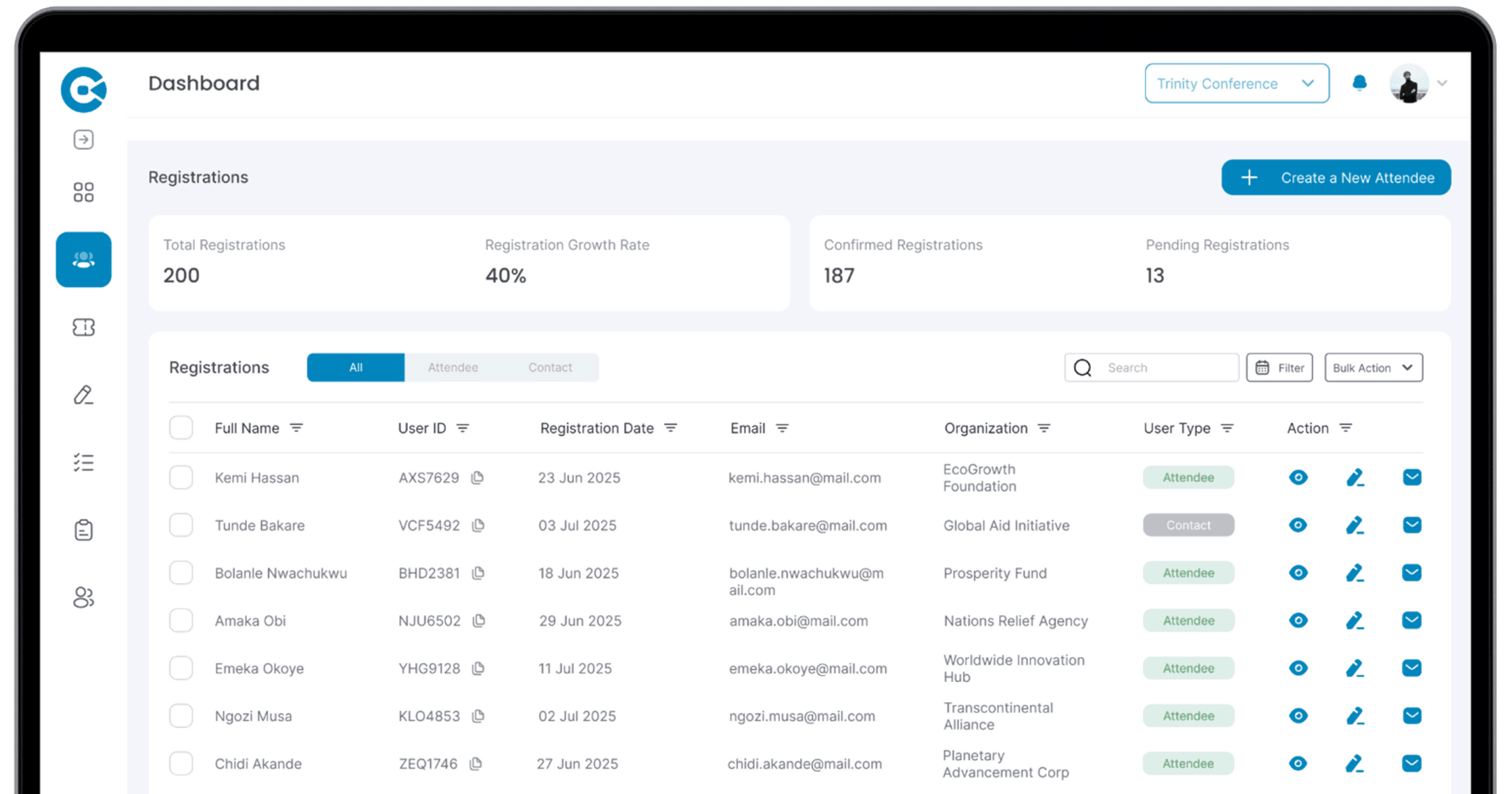
Task: Select the header checkbox to choose all registrations
Action: point(180,428)
